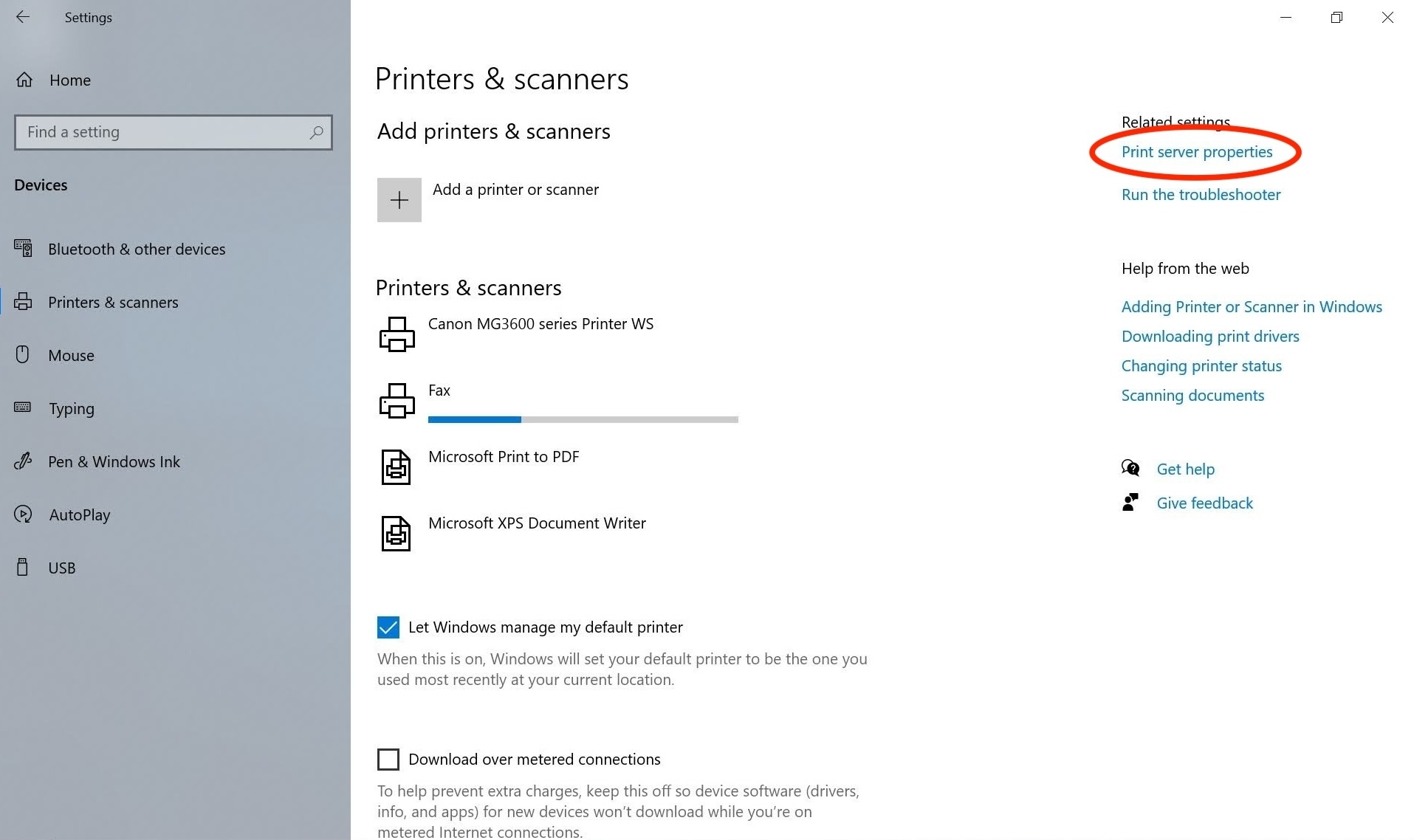The height and width of the screenshot is (840, 1414).
Task: Click the Fax progress bar
Action: (x=583, y=419)
